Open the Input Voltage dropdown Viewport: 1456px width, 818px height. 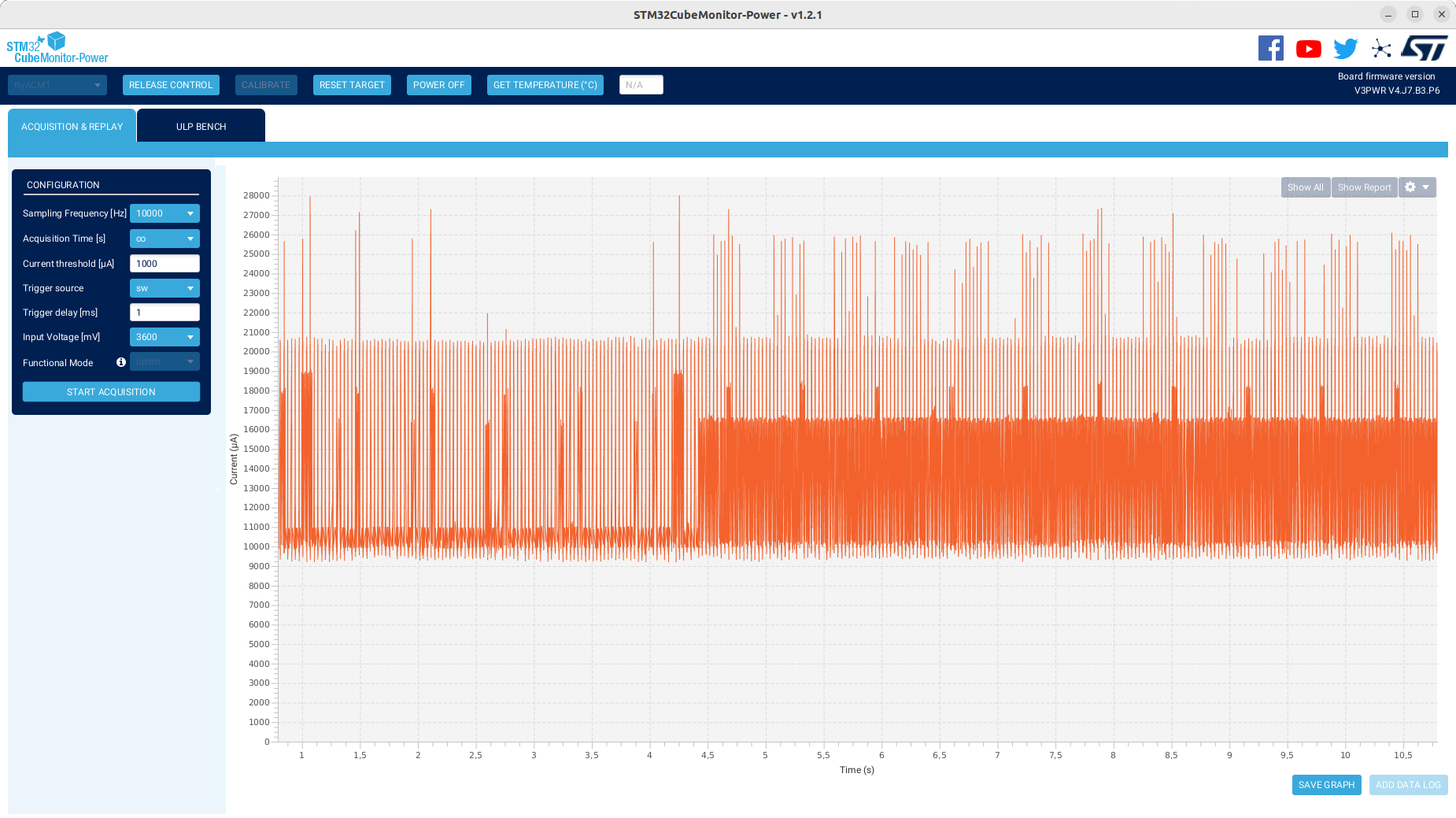(164, 337)
